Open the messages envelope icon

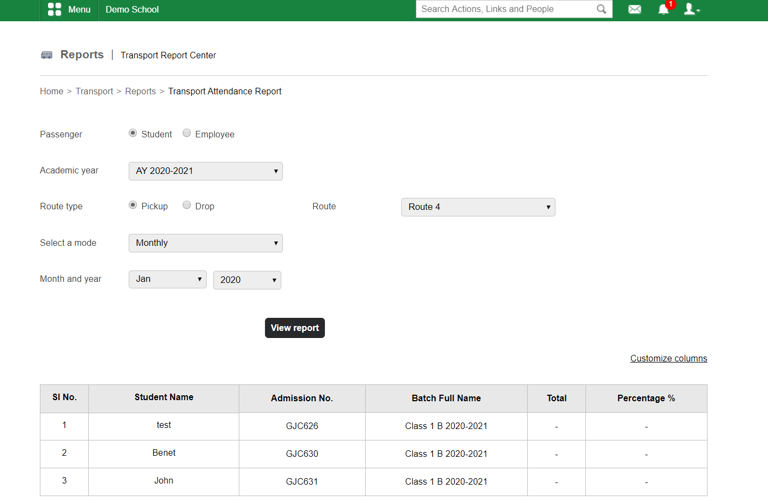pyautogui.click(x=634, y=9)
